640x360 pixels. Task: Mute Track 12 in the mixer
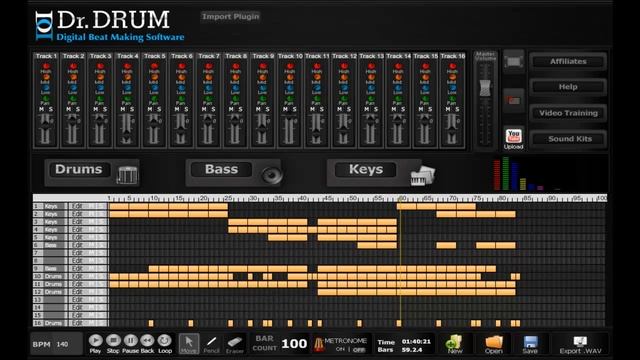tap(340, 109)
